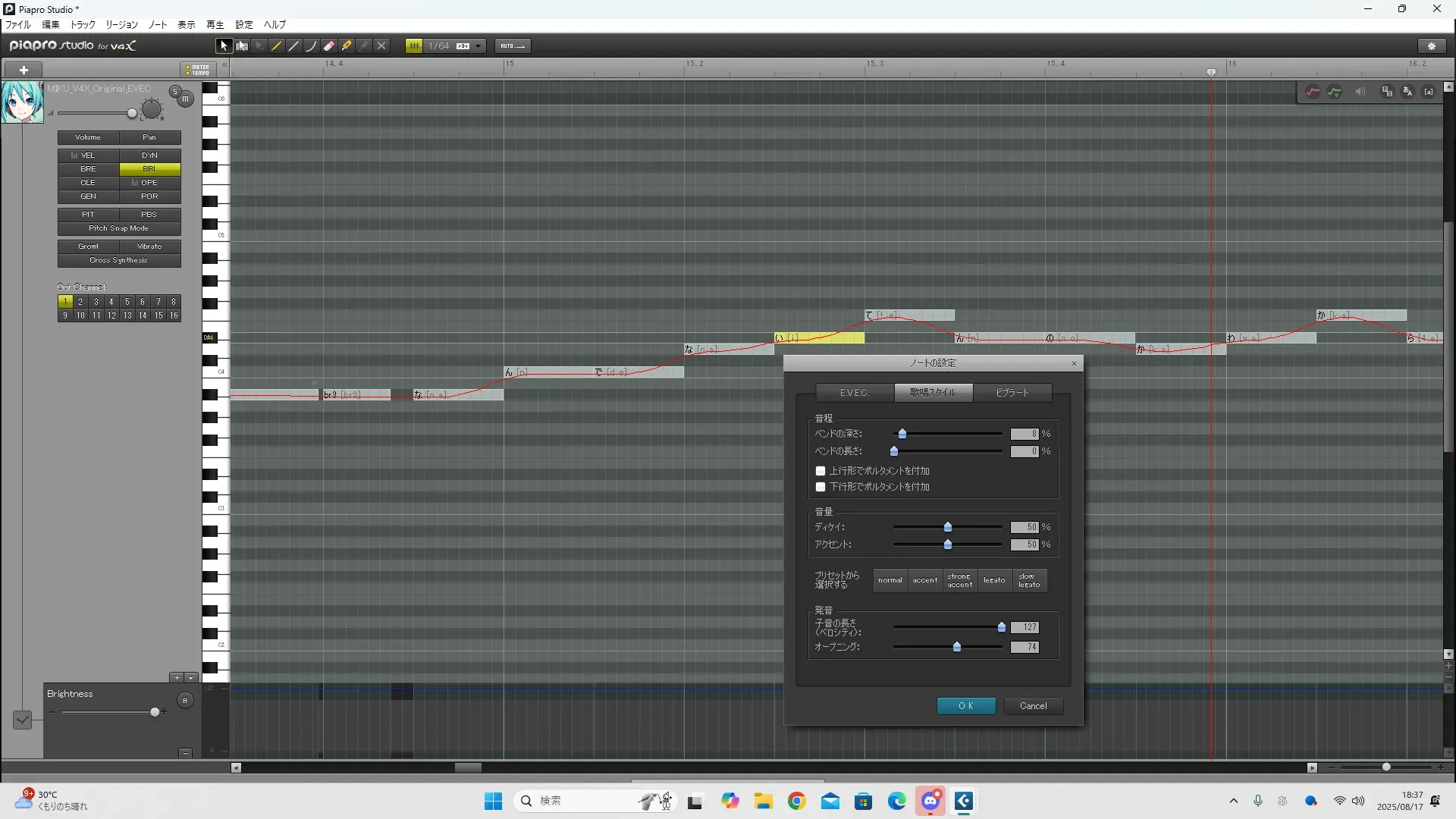The width and height of the screenshot is (1456, 819).
Task: Click the add track plus button
Action: 24,70
